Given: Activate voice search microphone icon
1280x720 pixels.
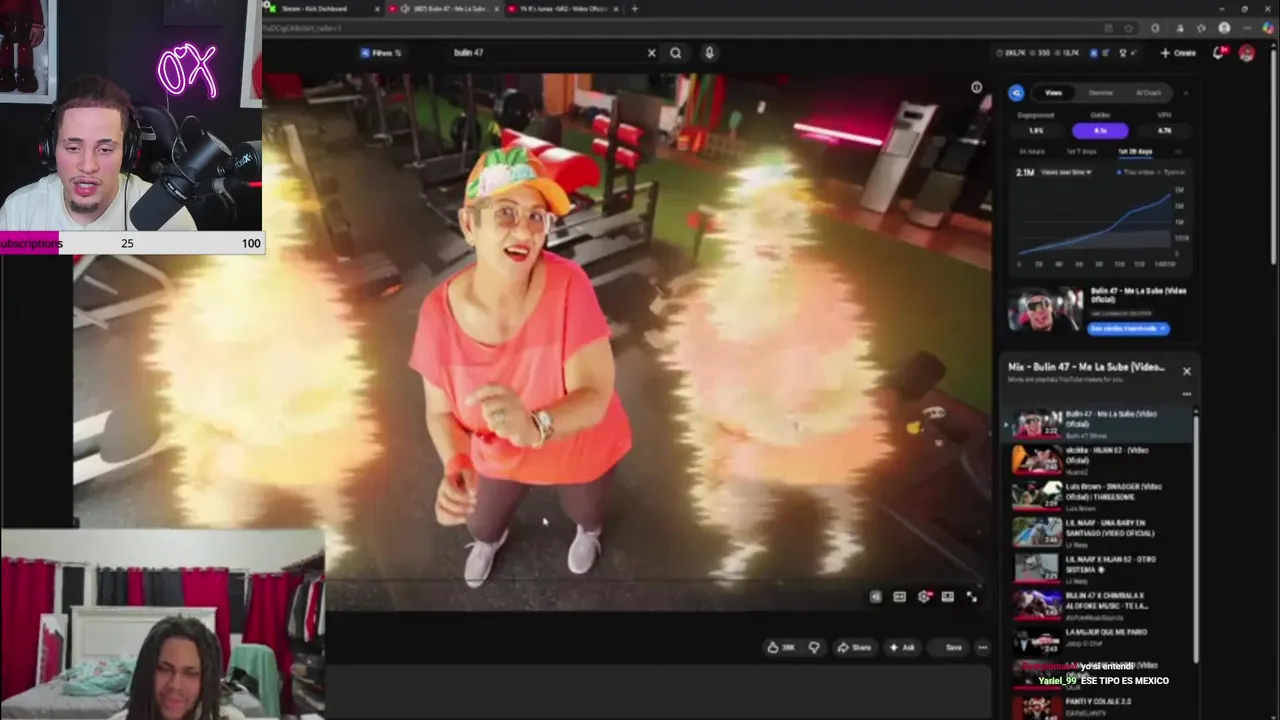Looking at the screenshot, I should pos(709,53).
